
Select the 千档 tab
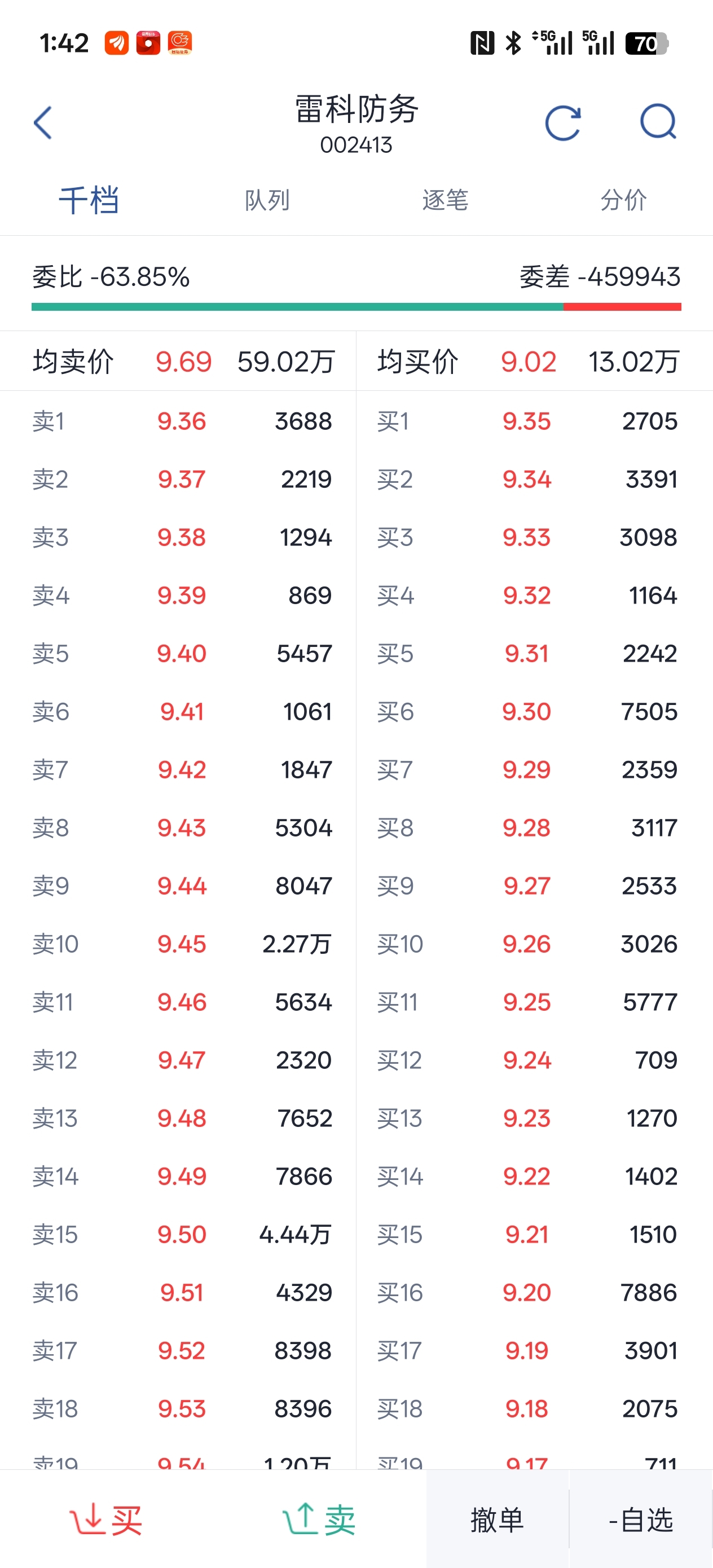coord(89,200)
